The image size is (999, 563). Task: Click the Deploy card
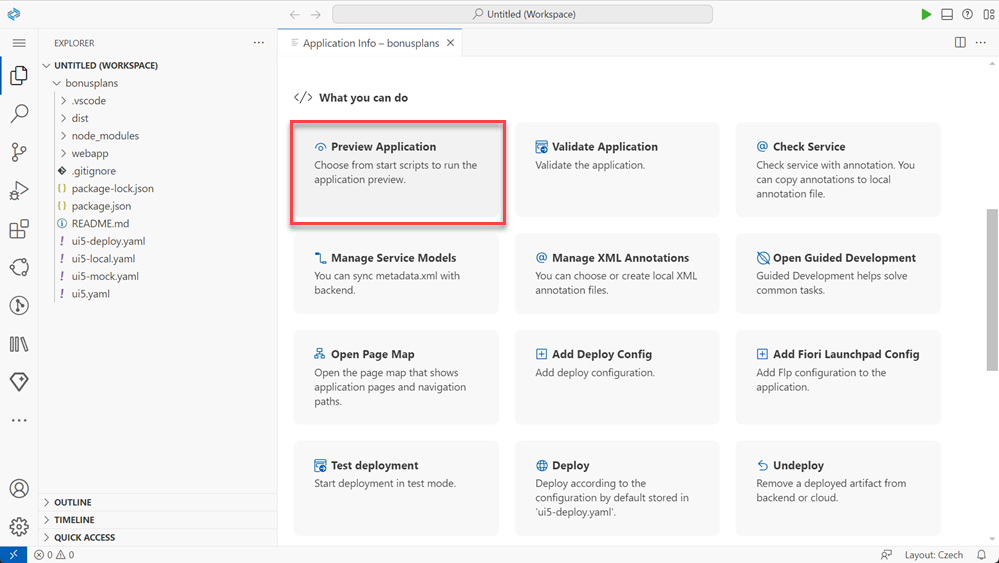[x=617, y=488]
